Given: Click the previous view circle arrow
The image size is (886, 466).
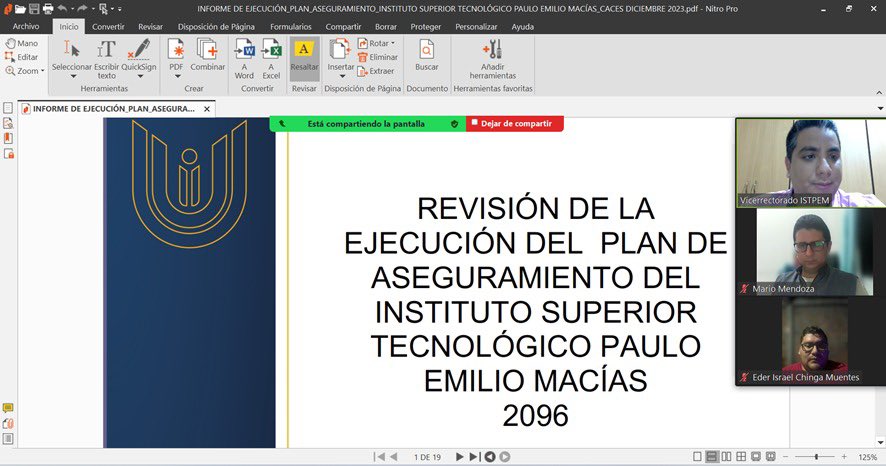Looking at the screenshot, I should click(x=490, y=456).
